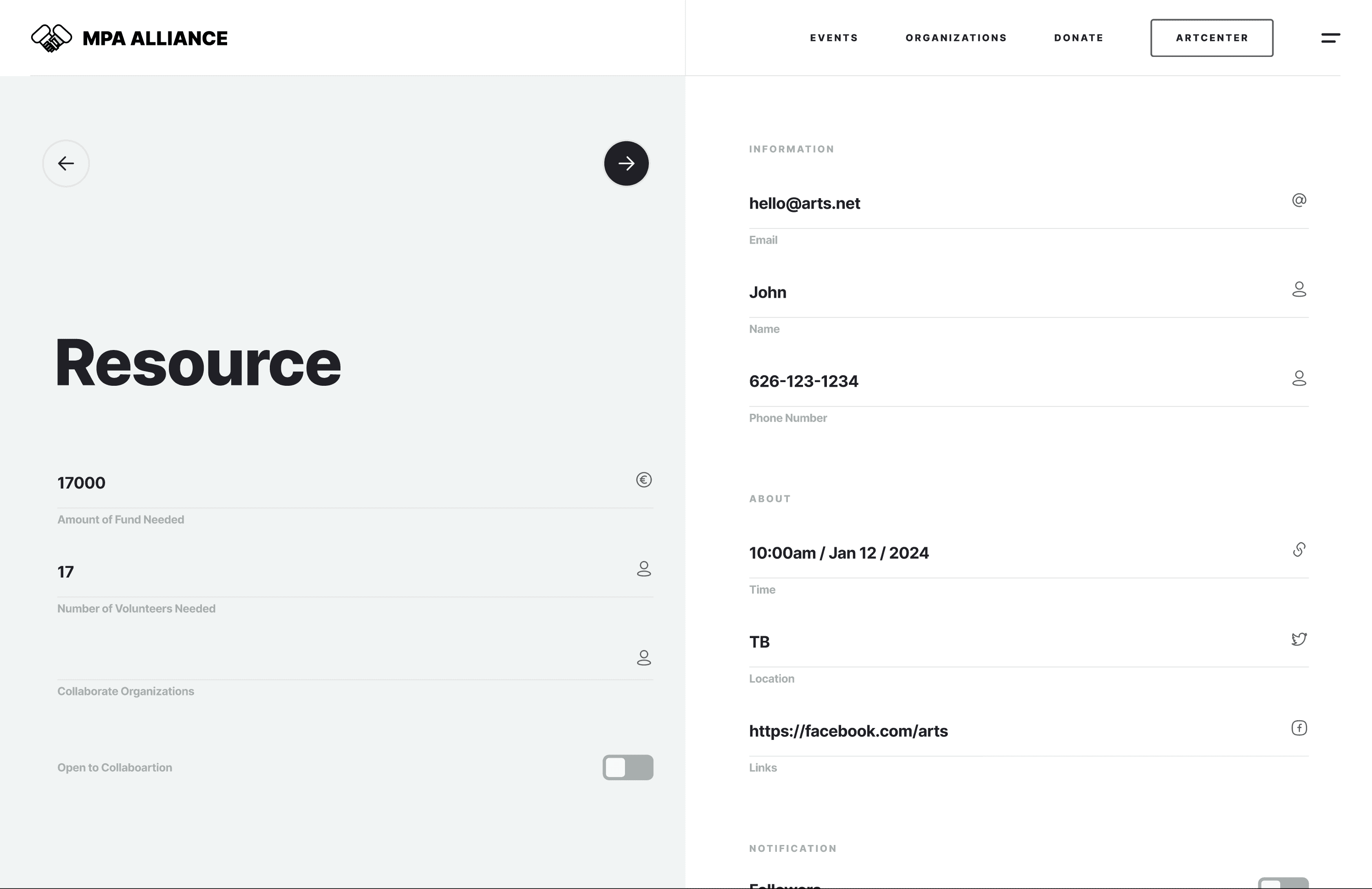Click the MPA Alliance handshake logo

click(x=51, y=38)
